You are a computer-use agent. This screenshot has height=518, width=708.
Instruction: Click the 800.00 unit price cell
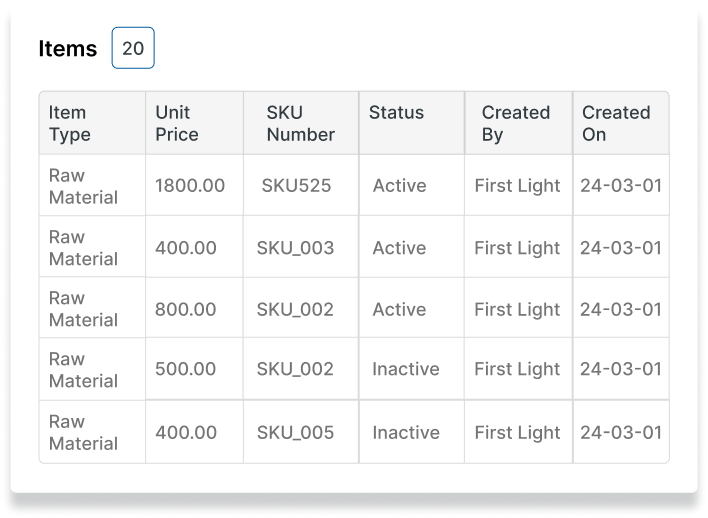point(186,310)
